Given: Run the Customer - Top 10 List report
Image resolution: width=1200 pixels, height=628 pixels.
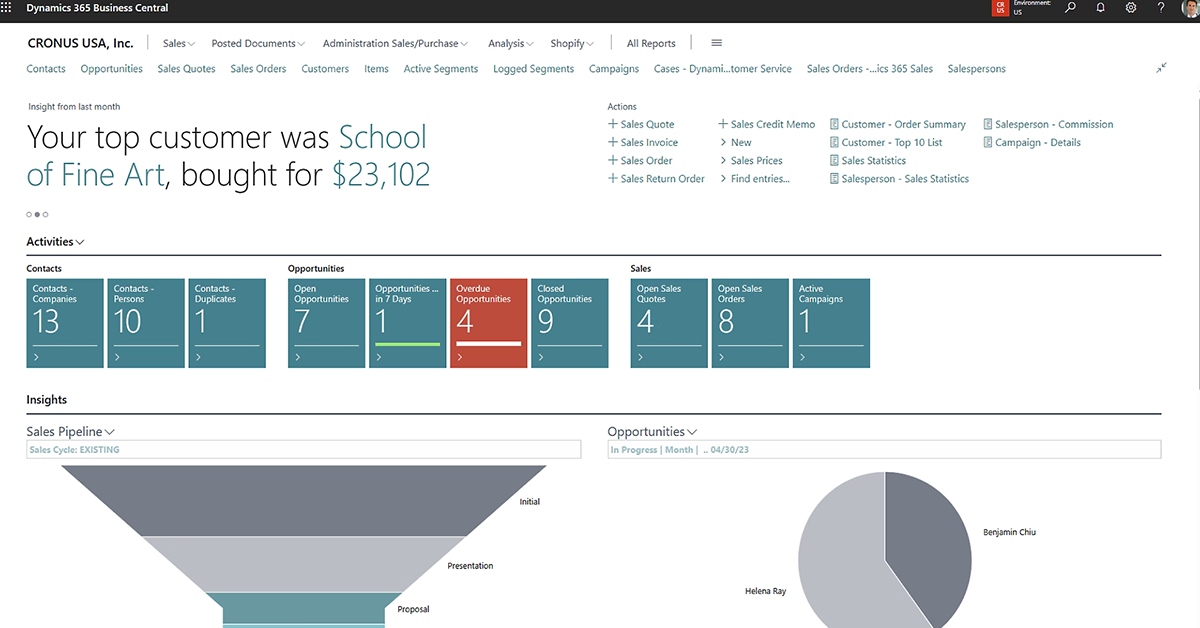Looking at the screenshot, I should [886, 142].
